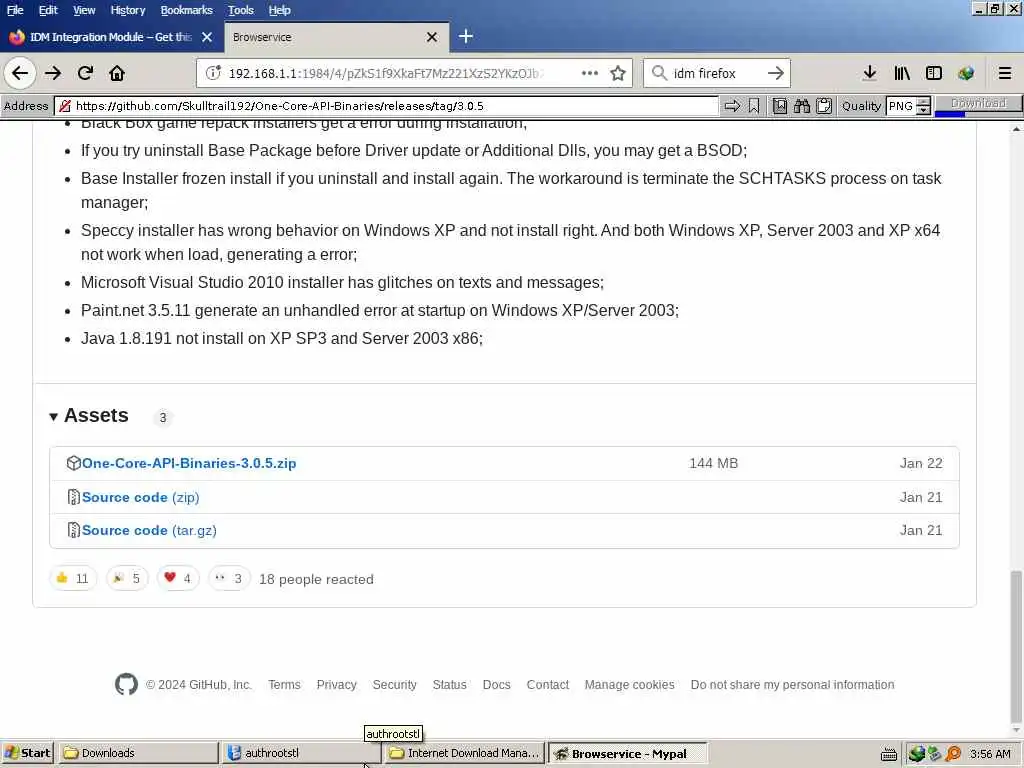Click the green network globe tray icon
This screenshot has width=1024, height=768.
[x=916, y=754]
